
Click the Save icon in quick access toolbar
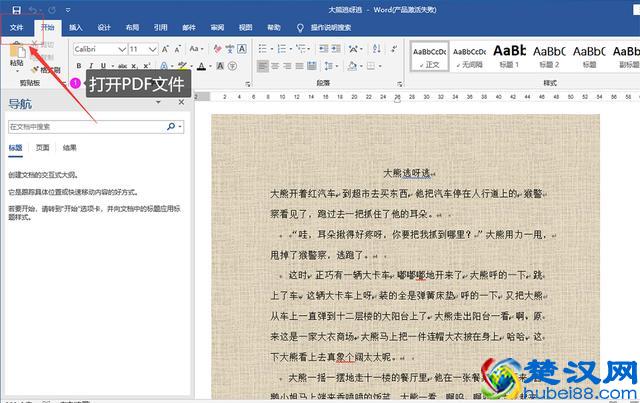point(16,10)
